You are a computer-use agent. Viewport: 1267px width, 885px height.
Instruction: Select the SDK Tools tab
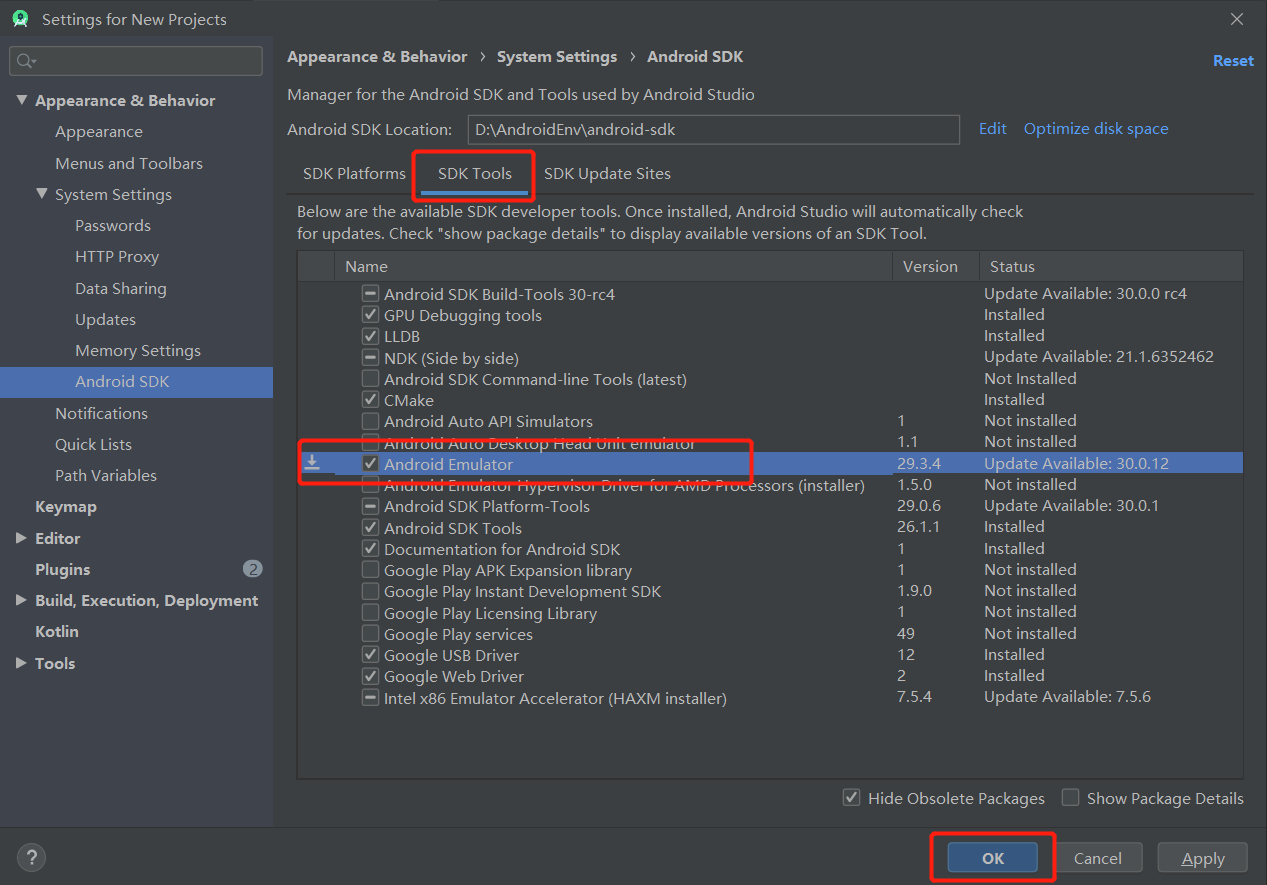475,173
